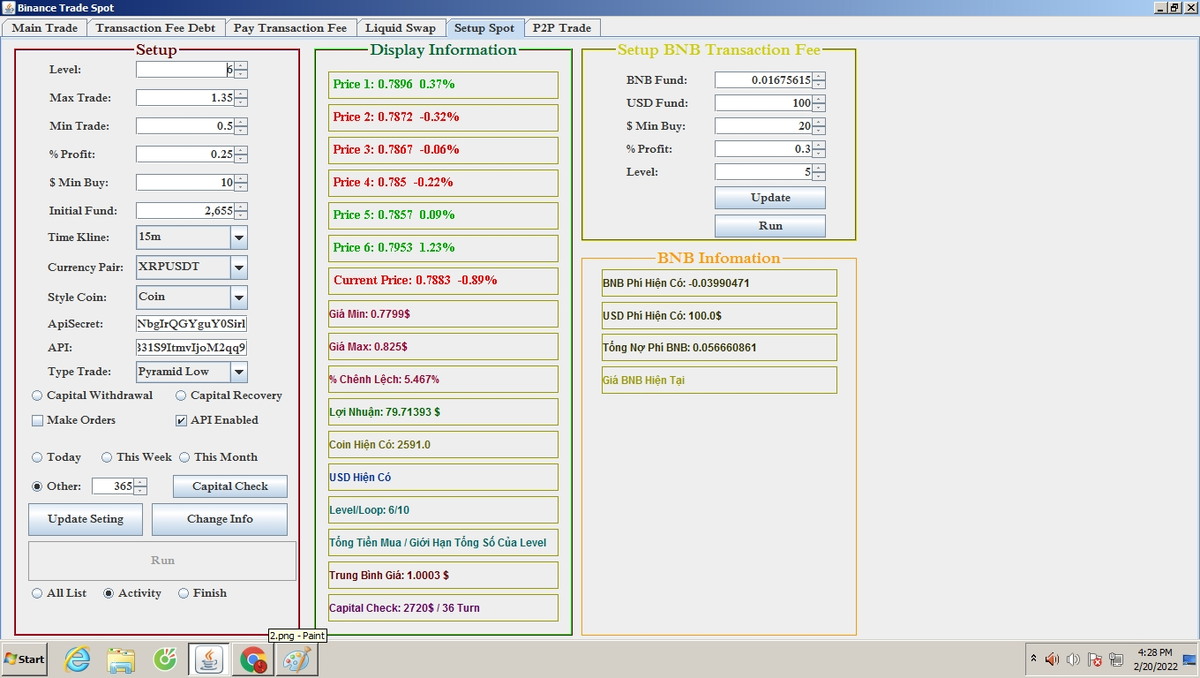This screenshot has height=678, width=1200.
Task: Click Update in Setup BNB Transaction Fee
Action: [770, 198]
